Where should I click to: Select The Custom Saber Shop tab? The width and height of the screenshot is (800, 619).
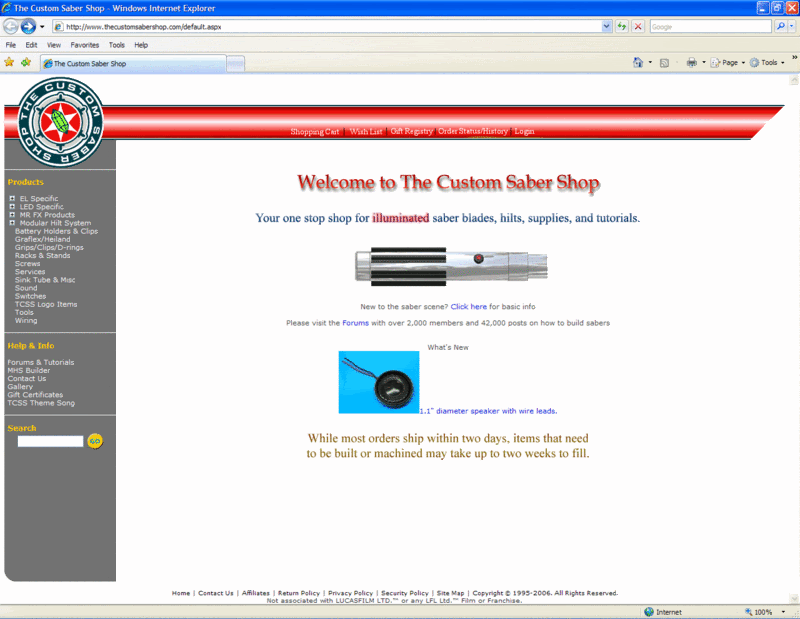pyautogui.click(x=130, y=63)
